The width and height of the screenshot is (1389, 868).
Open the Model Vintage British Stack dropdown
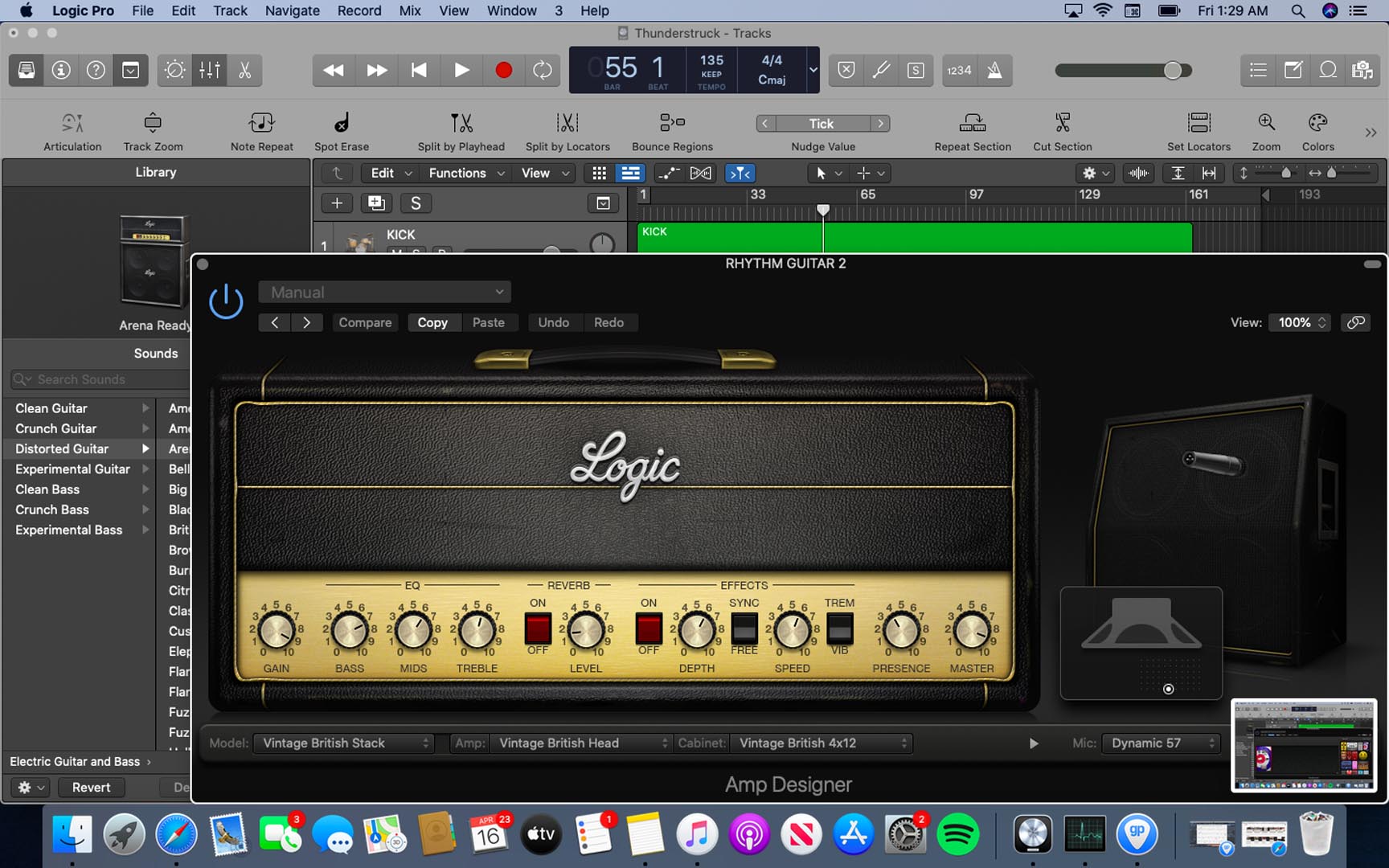pos(344,743)
